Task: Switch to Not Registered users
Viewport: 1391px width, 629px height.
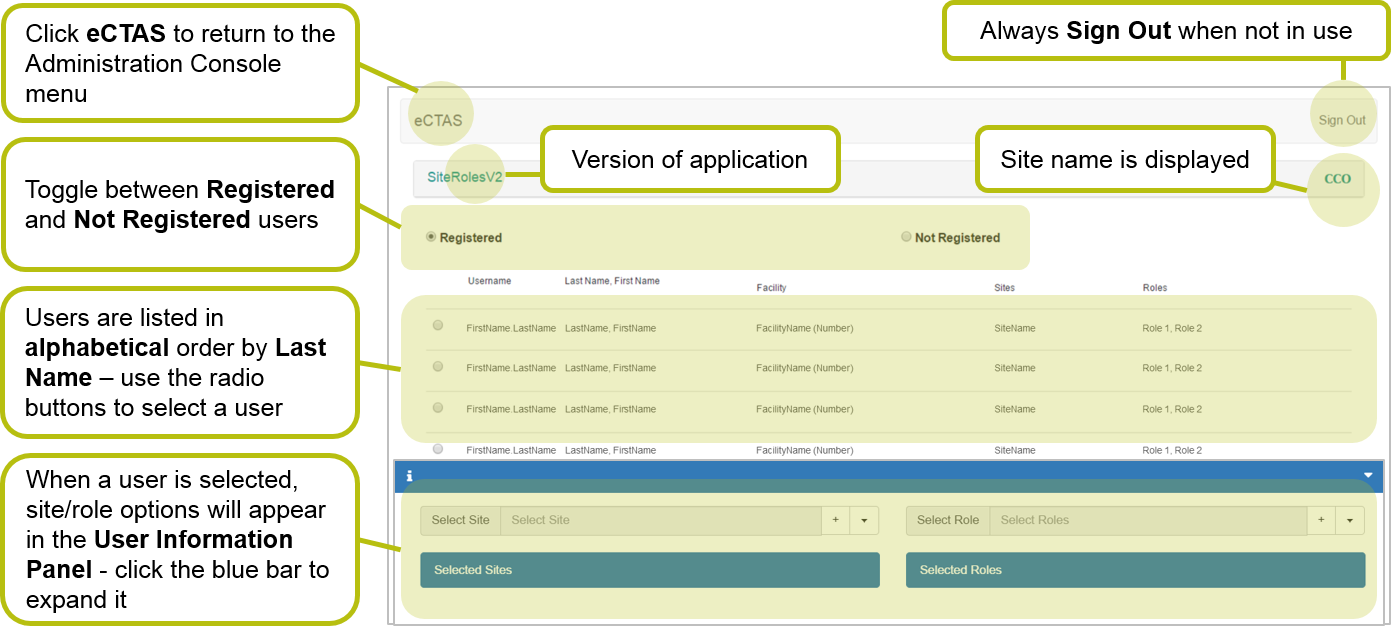Action: click(906, 237)
